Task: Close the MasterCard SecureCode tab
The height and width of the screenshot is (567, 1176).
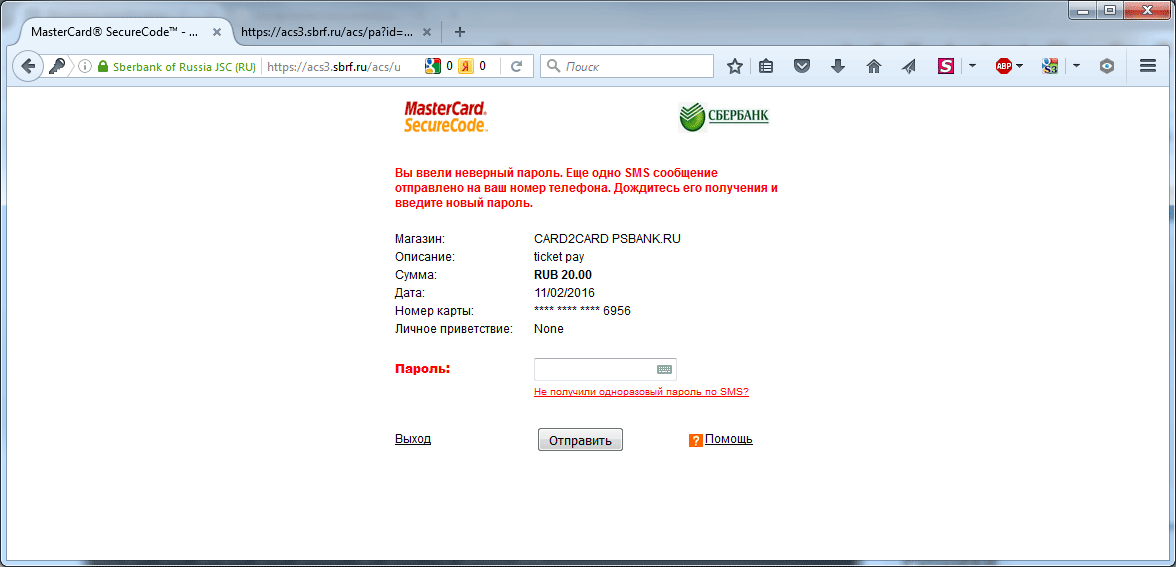Action: [217, 32]
